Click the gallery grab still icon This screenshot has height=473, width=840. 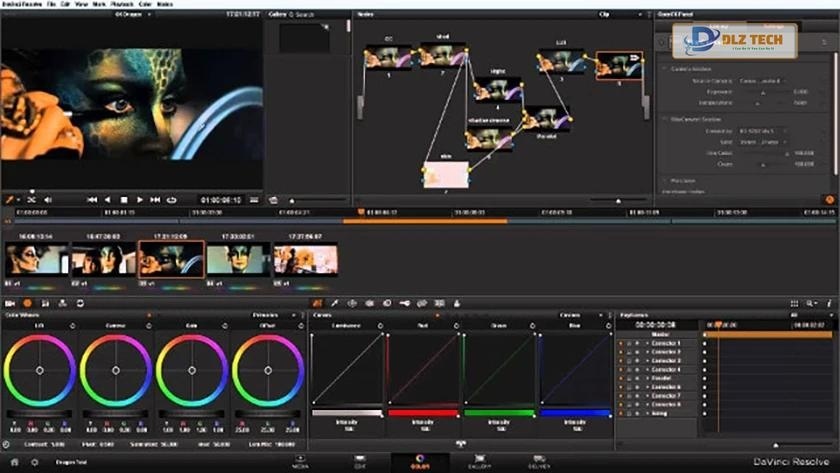click(x=273, y=200)
